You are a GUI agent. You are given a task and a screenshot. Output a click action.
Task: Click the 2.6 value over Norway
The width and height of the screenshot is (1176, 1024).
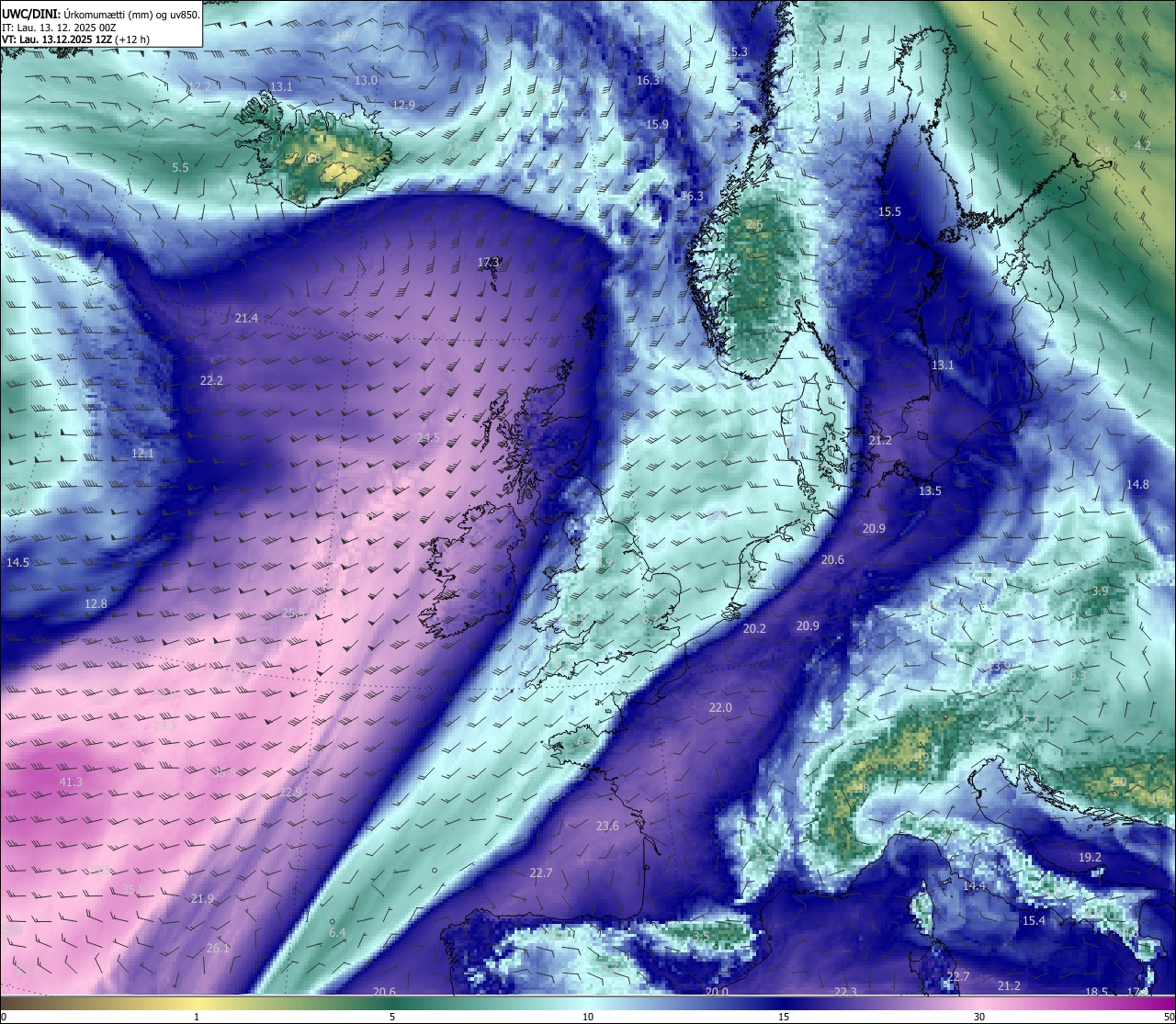(x=754, y=225)
